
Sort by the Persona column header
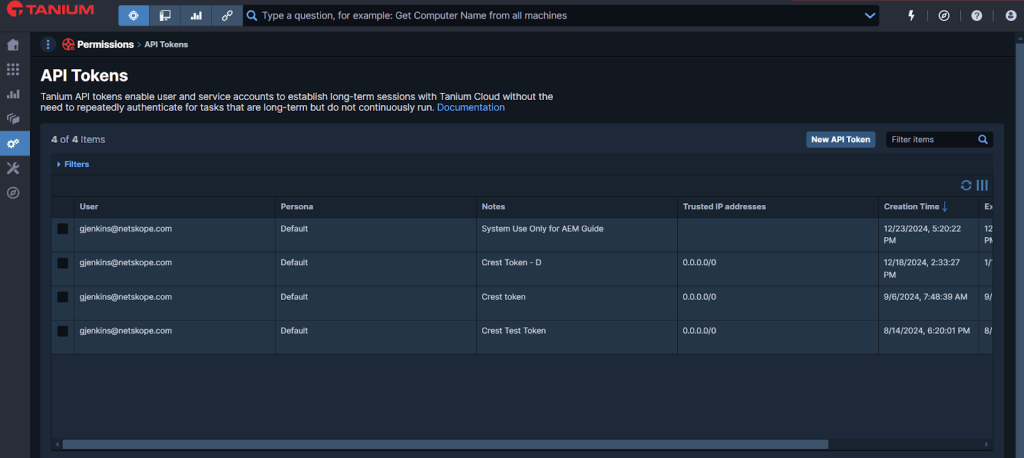click(296, 206)
